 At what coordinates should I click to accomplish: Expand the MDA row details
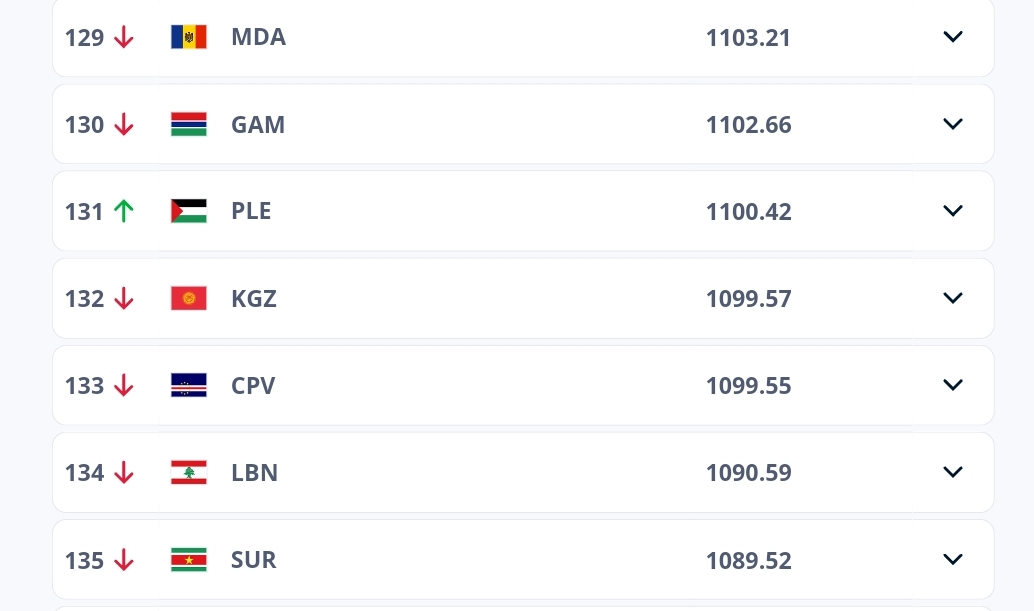click(952, 37)
